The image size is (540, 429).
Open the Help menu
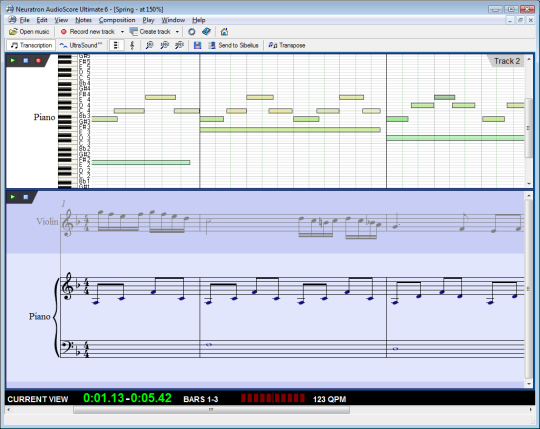[x=199, y=20]
